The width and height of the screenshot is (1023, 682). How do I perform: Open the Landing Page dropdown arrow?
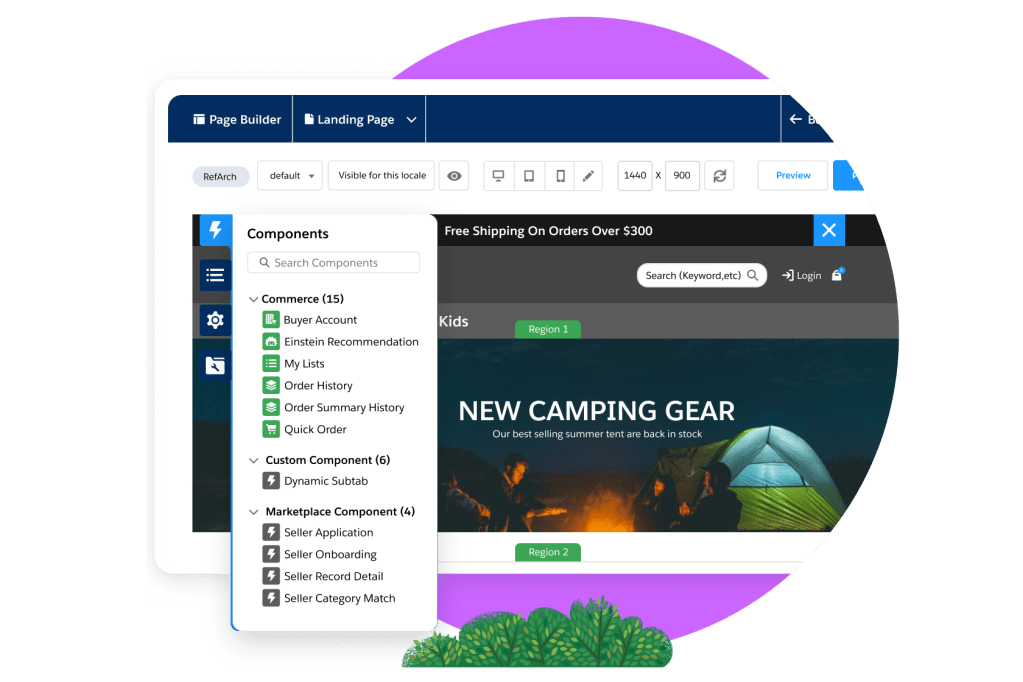411,119
